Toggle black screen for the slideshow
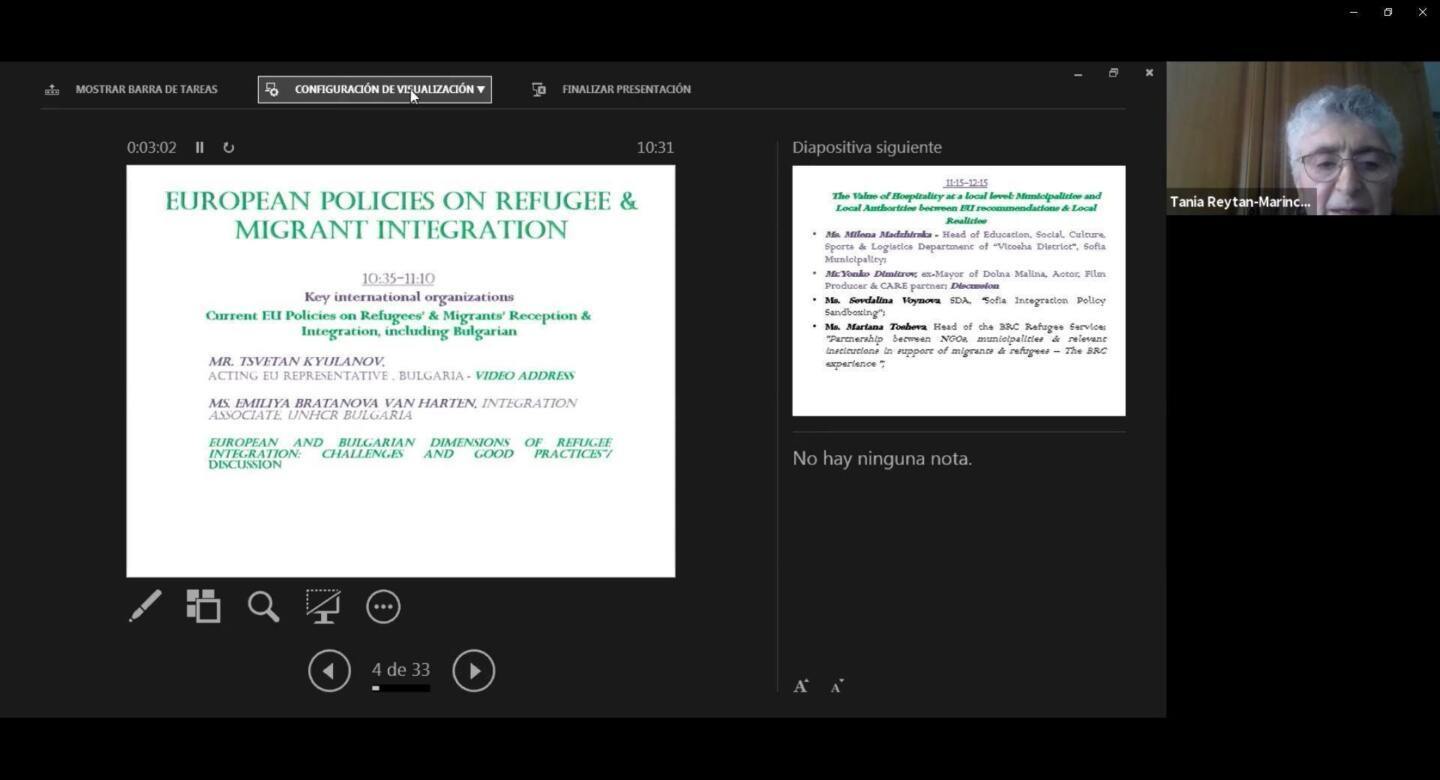The image size is (1440, 780). [323, 606]
